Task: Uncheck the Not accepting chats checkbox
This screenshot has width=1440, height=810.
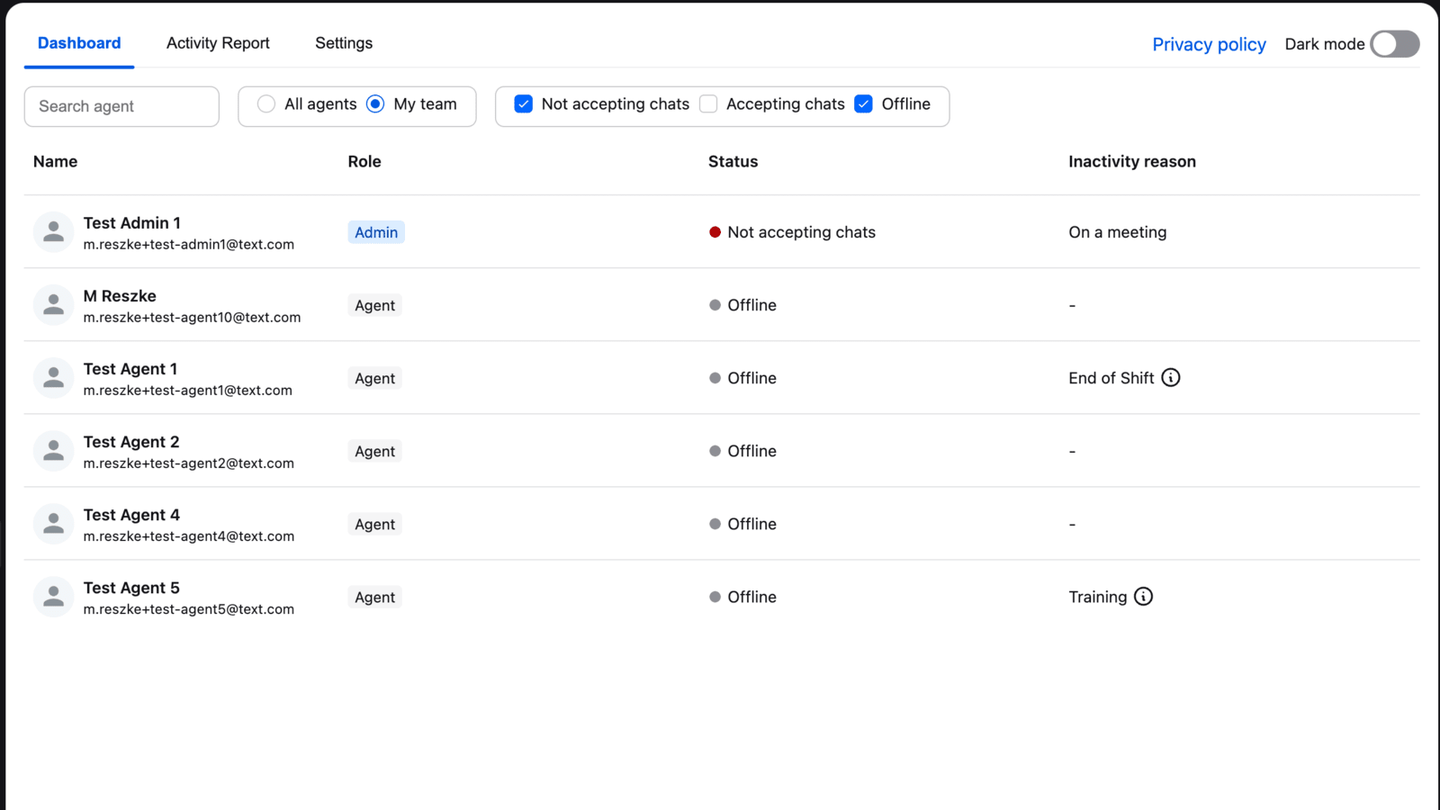Action: tap(523, 104)
